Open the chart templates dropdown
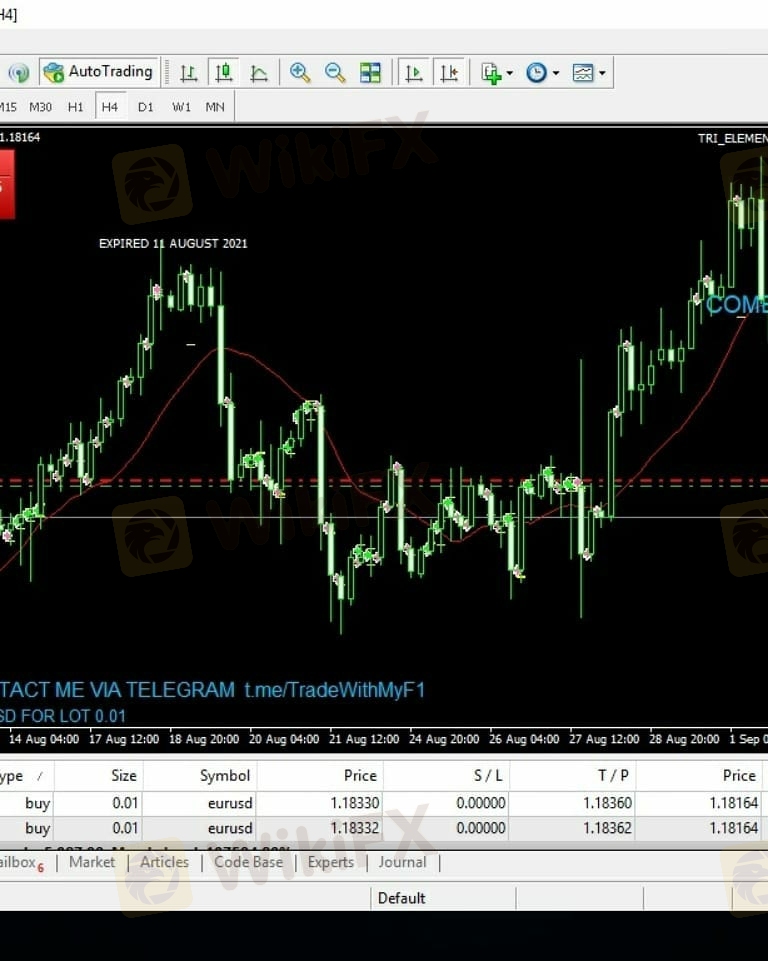This screenshot has width=768, height=961. [x=588, y=72]
